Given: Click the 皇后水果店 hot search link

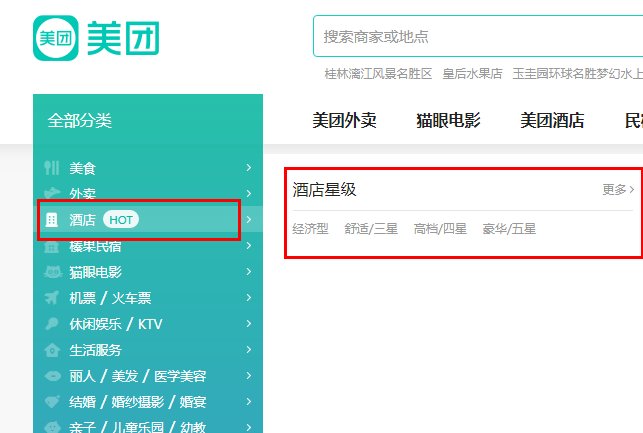Looking at the screenshot, I should (472, 73).
